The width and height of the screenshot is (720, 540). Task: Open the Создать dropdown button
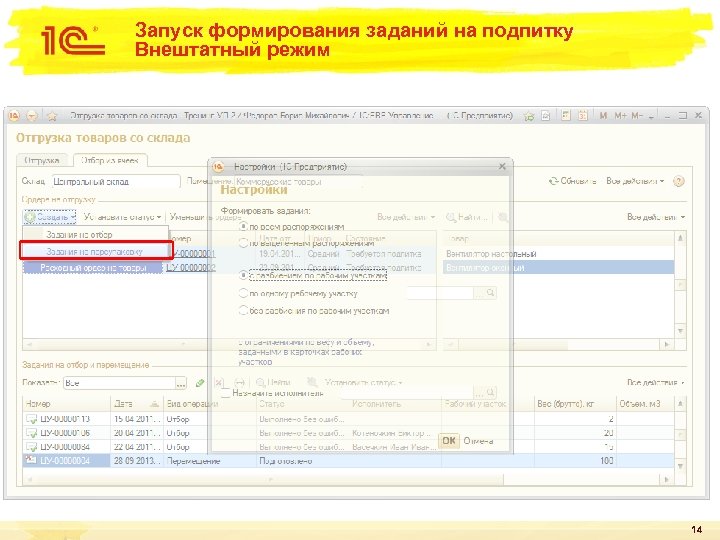tap(50, 217)
